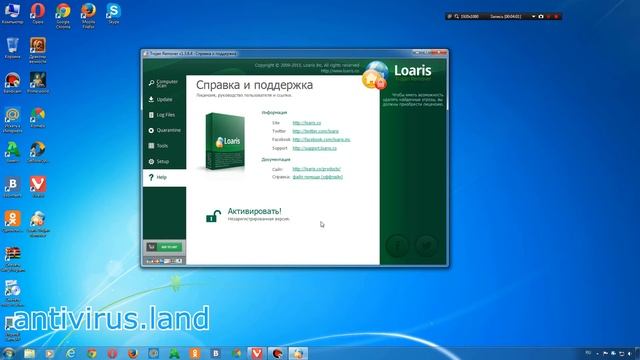Screen dimensions: 640x360
Task: Open the Support link
Action: coord(314,148)
